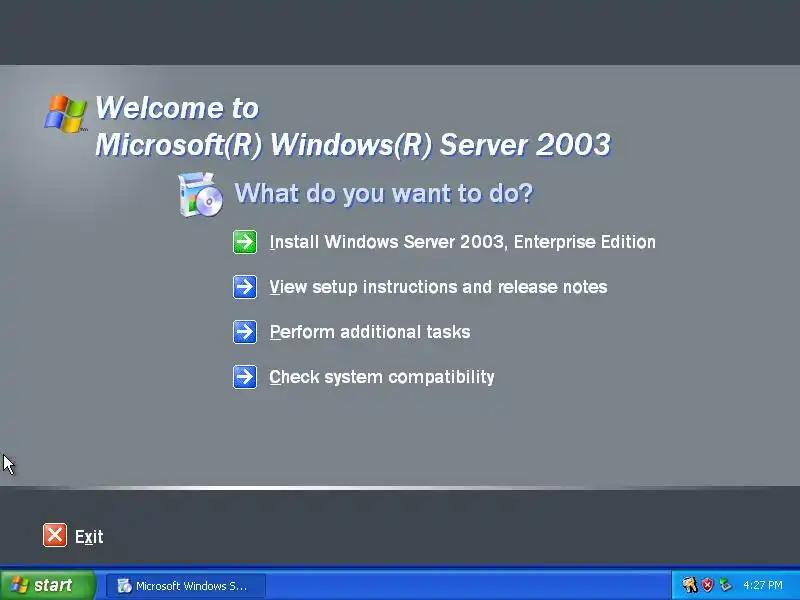Click the What do you want to do? heading
800x600 pixels.
(384, 194)
